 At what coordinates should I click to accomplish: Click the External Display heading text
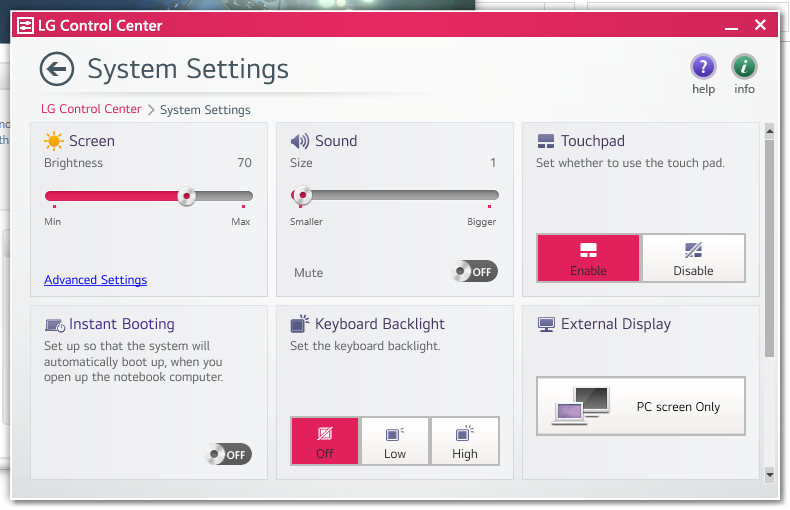pos(616,324)
